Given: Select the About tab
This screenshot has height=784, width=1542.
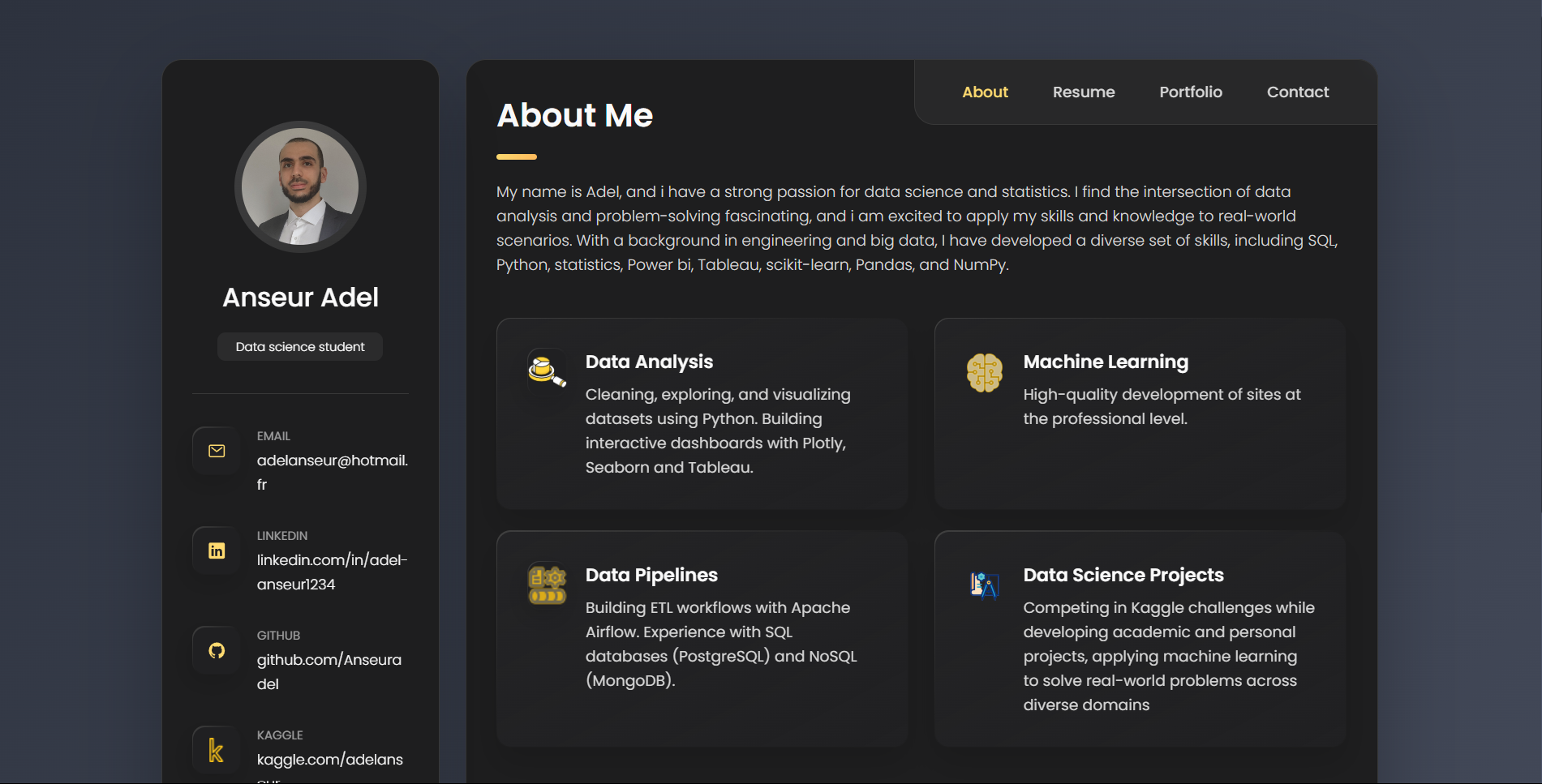Looking at the screenshot, I should click(x=985, y=92).
